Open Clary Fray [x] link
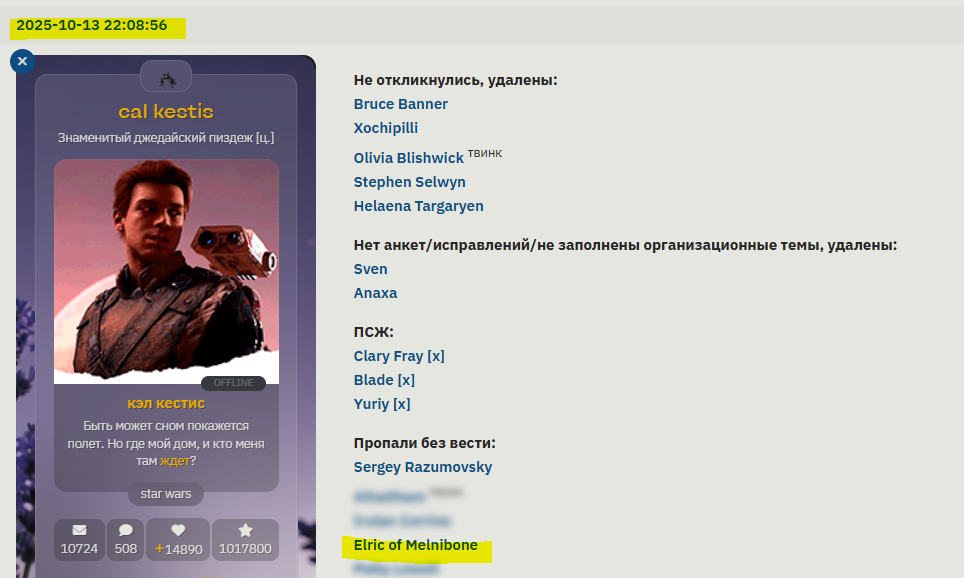Image resolution: width=964 pixels, height=578 pixels. [x=399, y=356]
